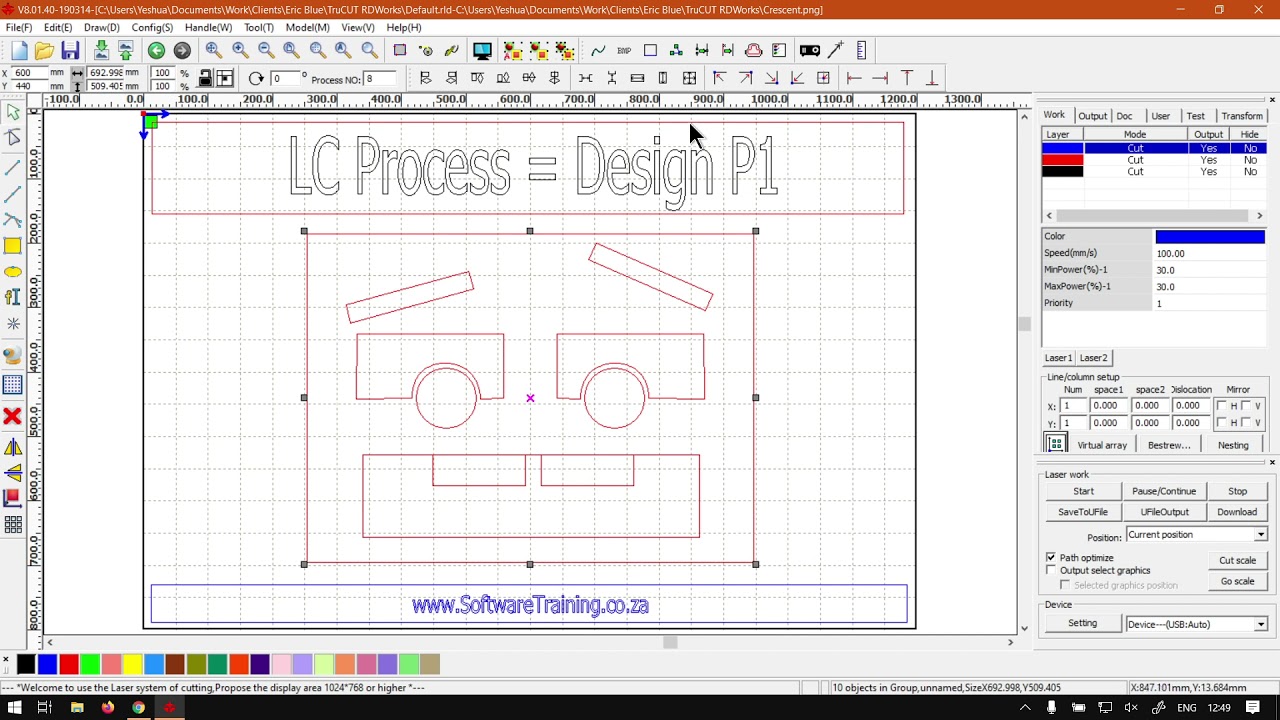Open the Model menu
This screenshot has width=1280, height=720.
click(307, 28)
